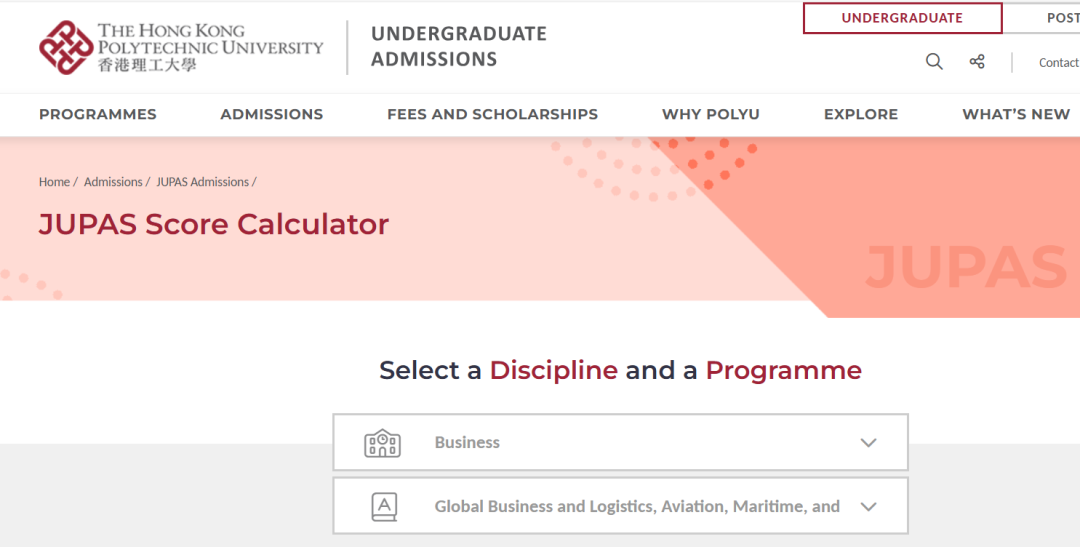
Task: Select the Undergraduate tab
Action: tap(902, 18)
